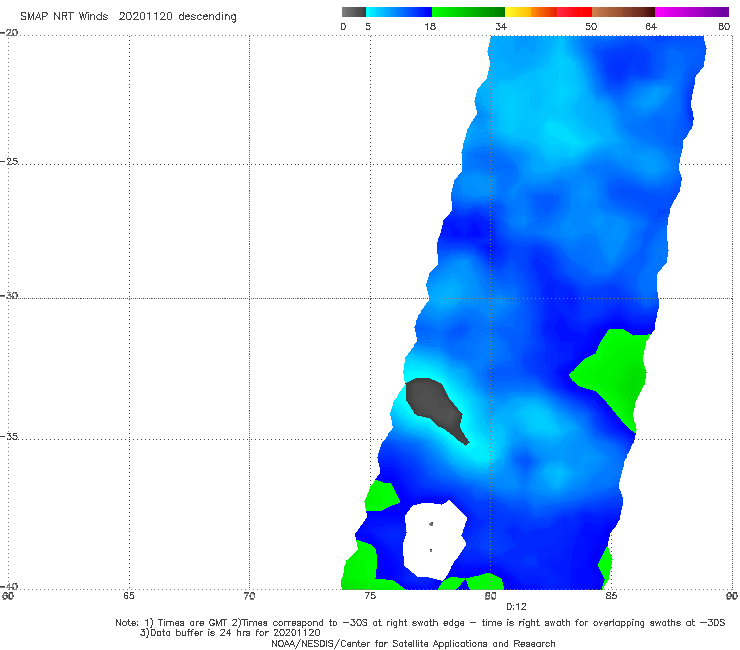This screenshot has width=740, height=650.
Task: Click the note line starting "Note: 1) Times are GMT"
Action: point(420,623)
